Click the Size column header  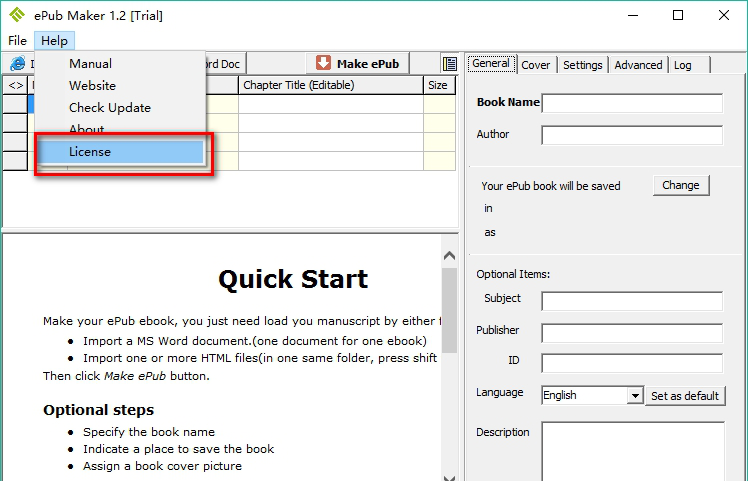click(439, 85)
